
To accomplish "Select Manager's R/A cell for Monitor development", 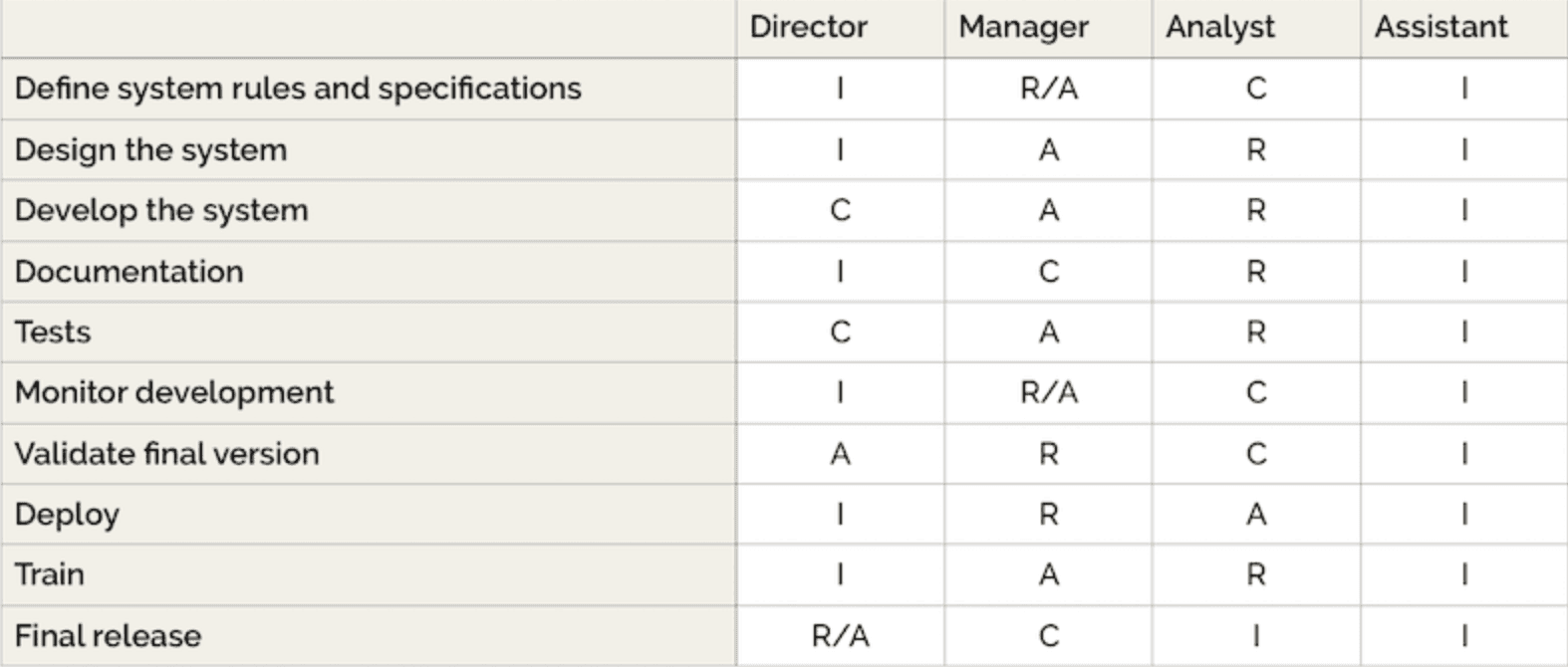I will pyautogui.click(x=1049, y=393).
